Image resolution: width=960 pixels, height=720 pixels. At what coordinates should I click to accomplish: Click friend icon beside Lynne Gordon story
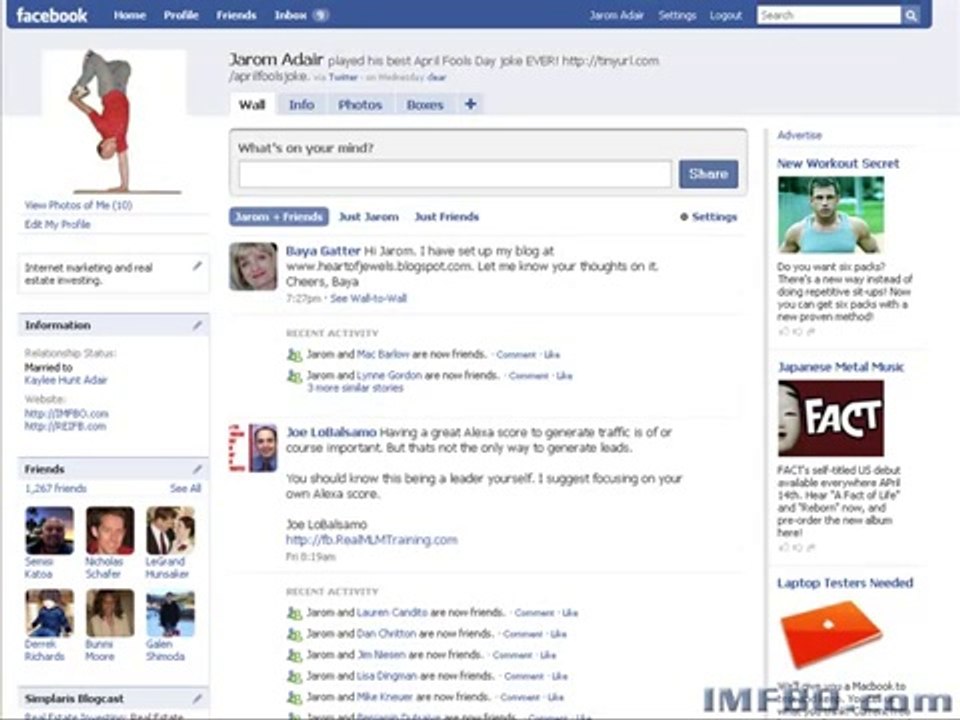pyautogui.click(x=294, y=376)
